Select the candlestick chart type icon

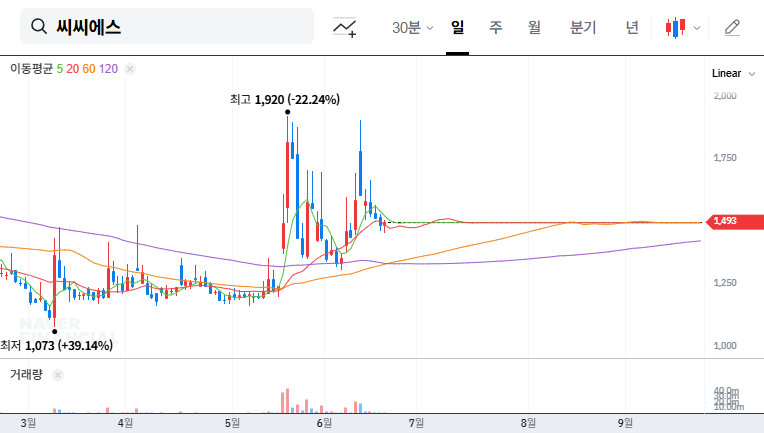(x=675, y=27)
